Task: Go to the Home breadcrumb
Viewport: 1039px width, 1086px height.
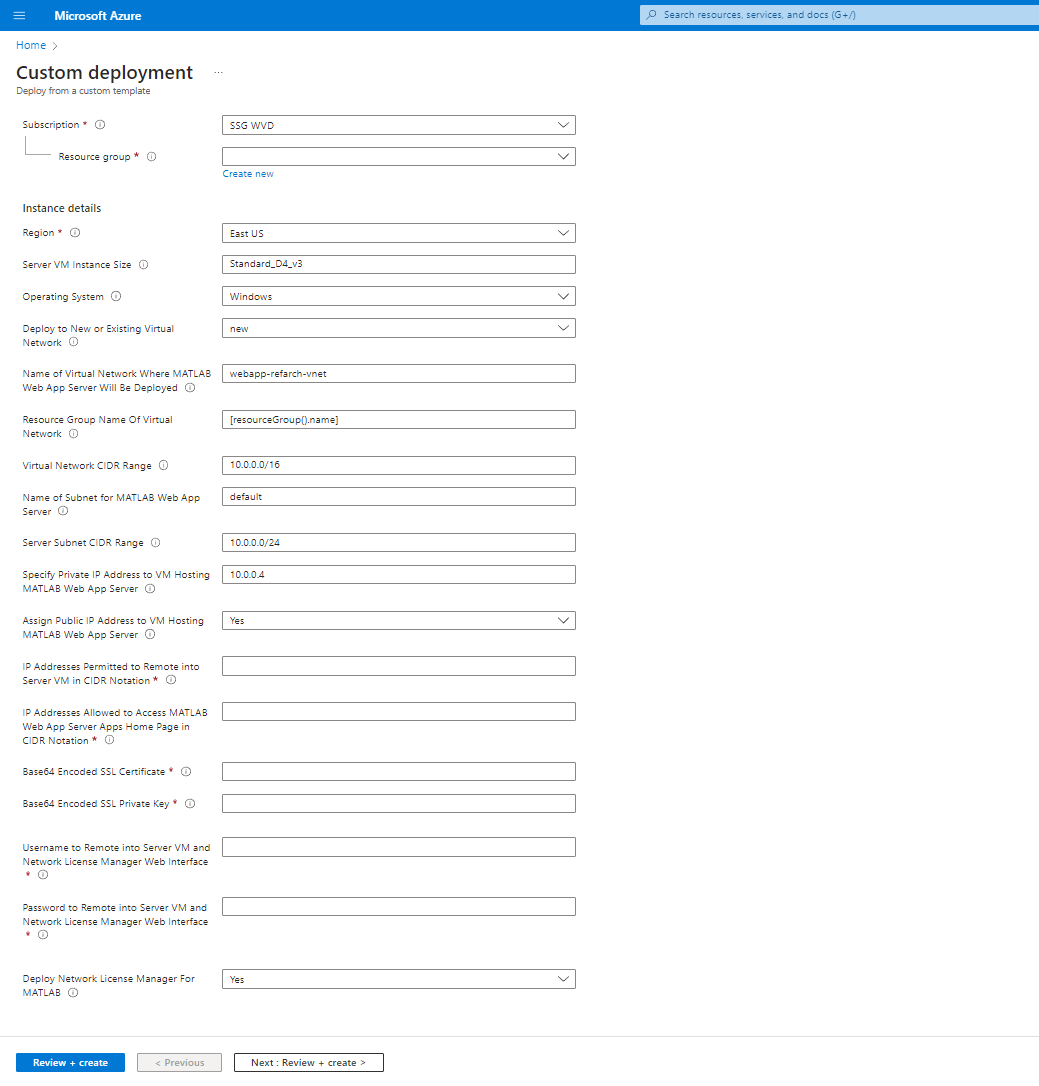Action: coord(31,45)
